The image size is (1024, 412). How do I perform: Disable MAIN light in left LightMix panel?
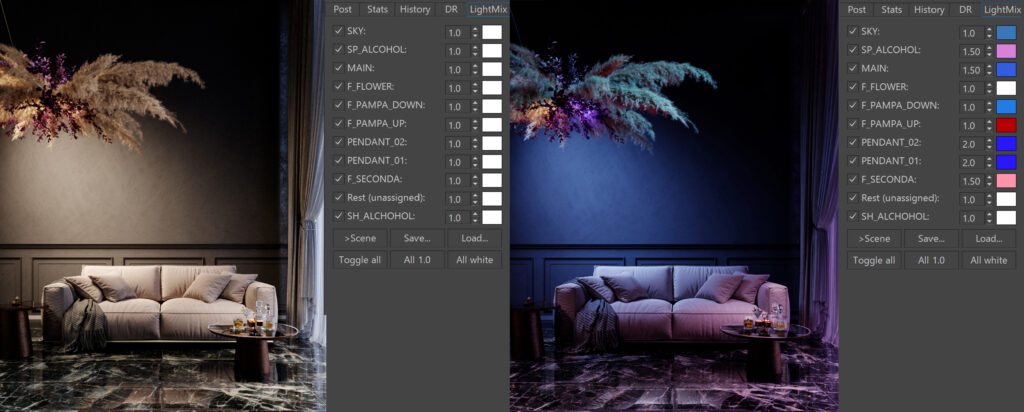[338, 68]
